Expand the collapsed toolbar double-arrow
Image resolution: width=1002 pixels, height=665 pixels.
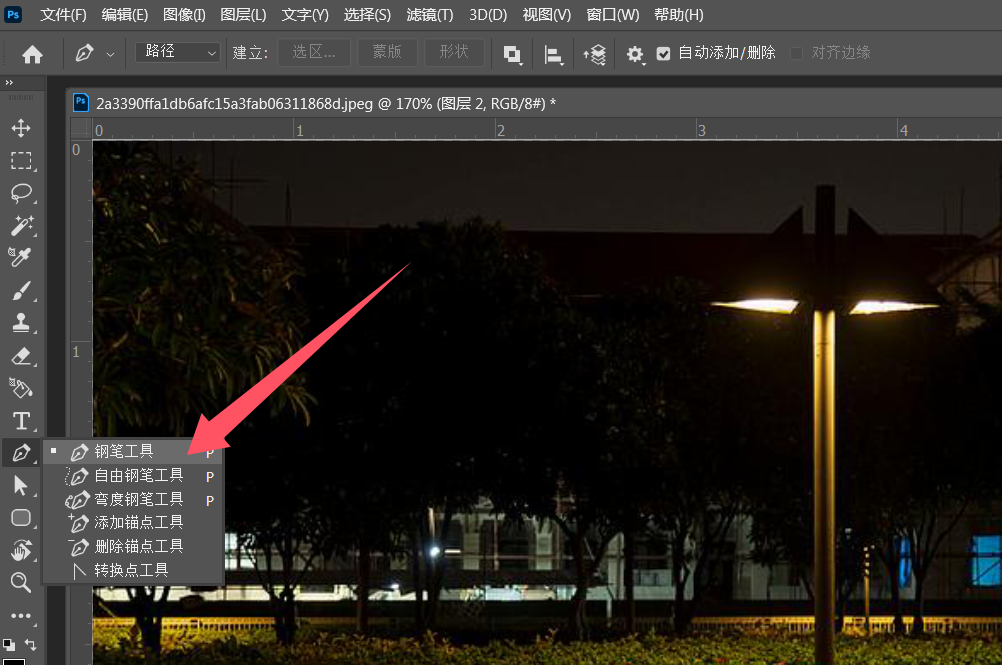[9, 82]
